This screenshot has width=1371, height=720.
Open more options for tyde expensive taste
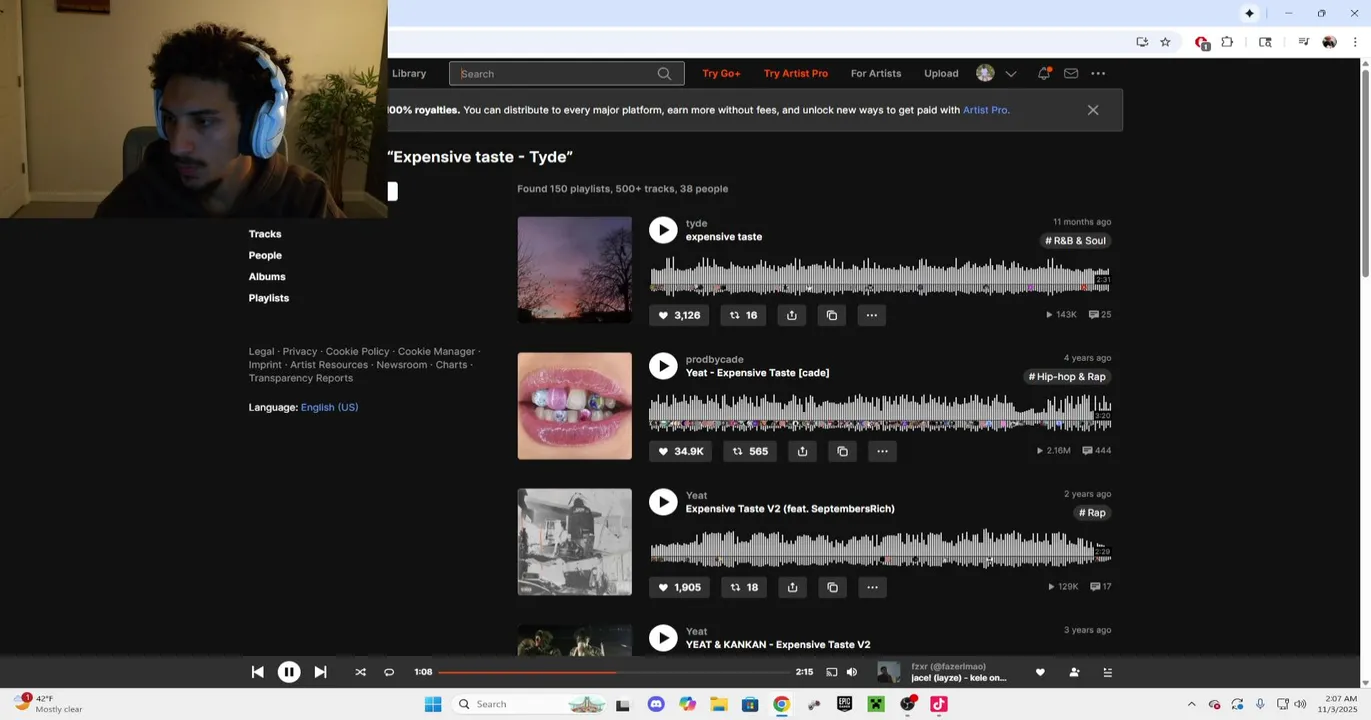(872, 315)
